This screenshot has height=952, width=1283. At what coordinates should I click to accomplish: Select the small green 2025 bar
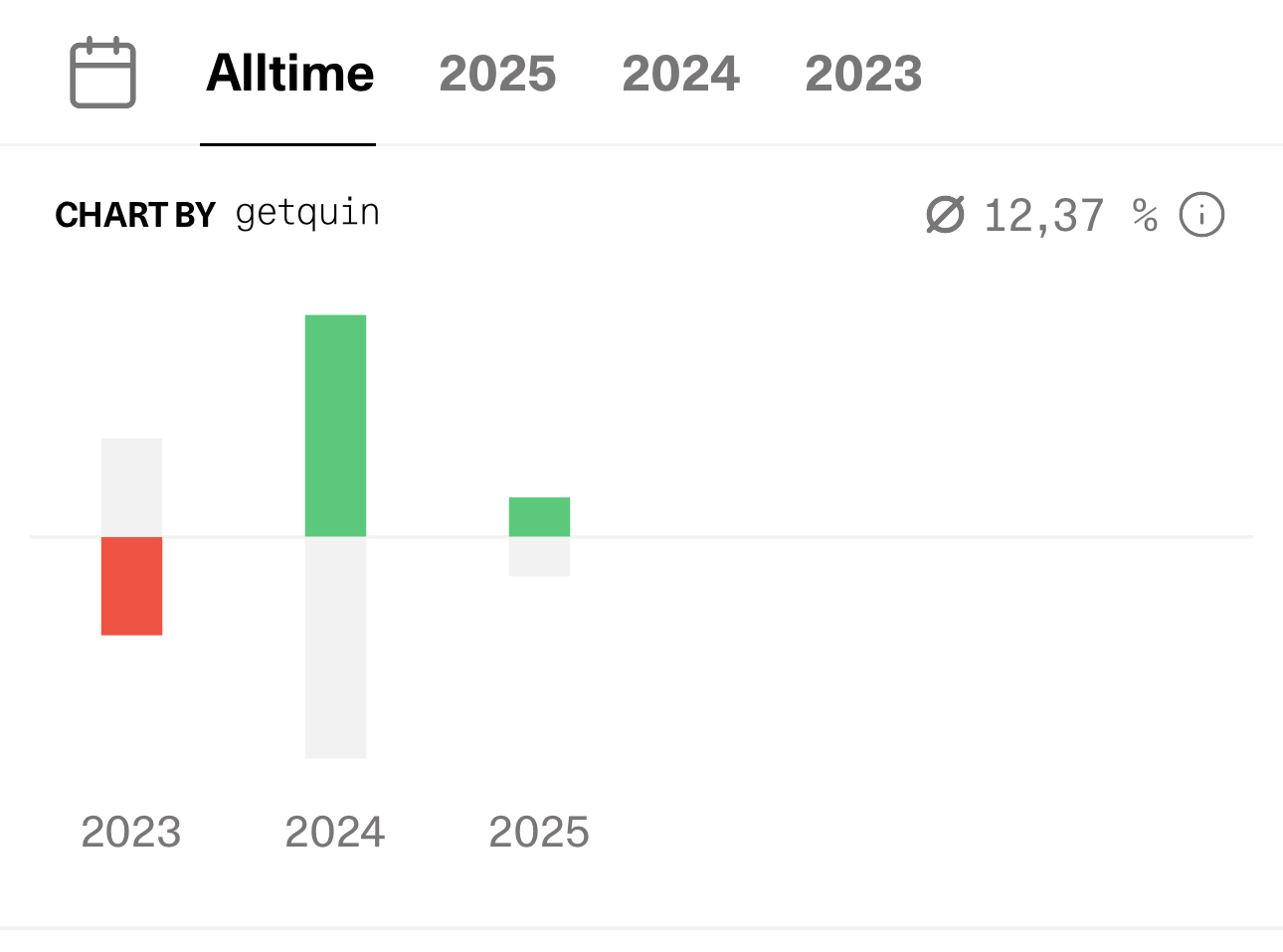[x=539, y=517]
